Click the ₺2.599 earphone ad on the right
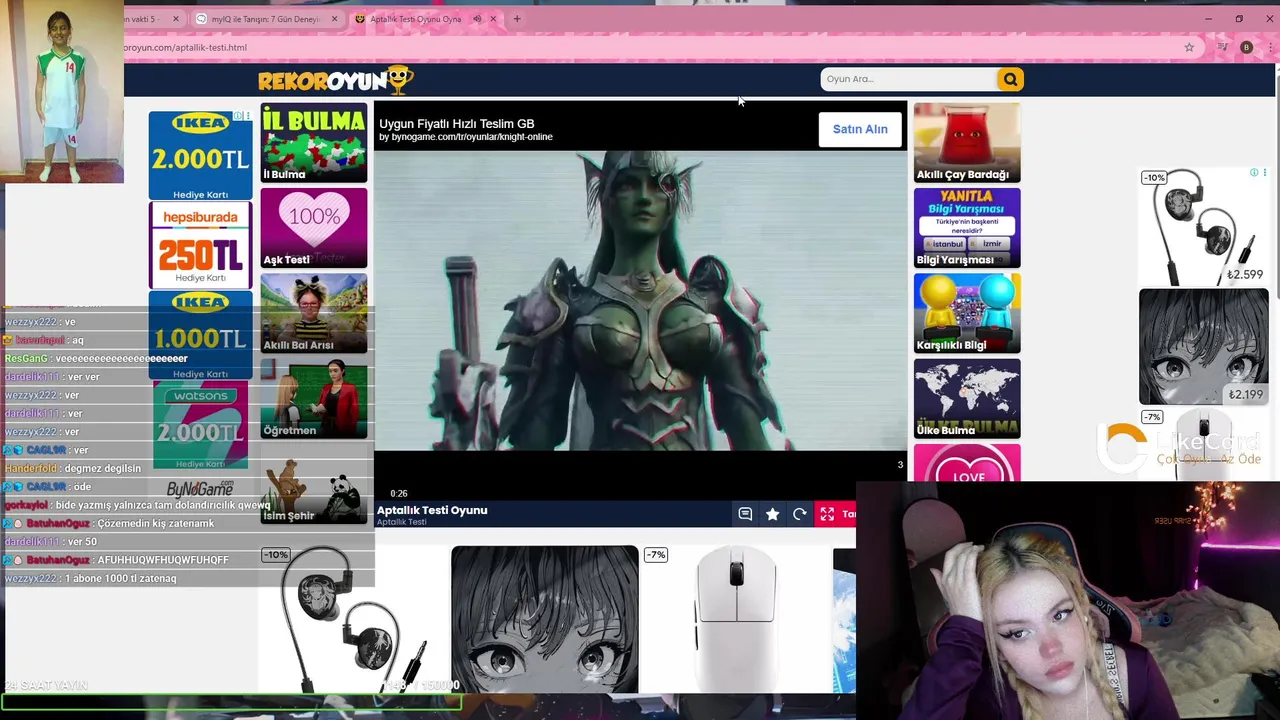 pyautogui.click(x=1204, y=227)
